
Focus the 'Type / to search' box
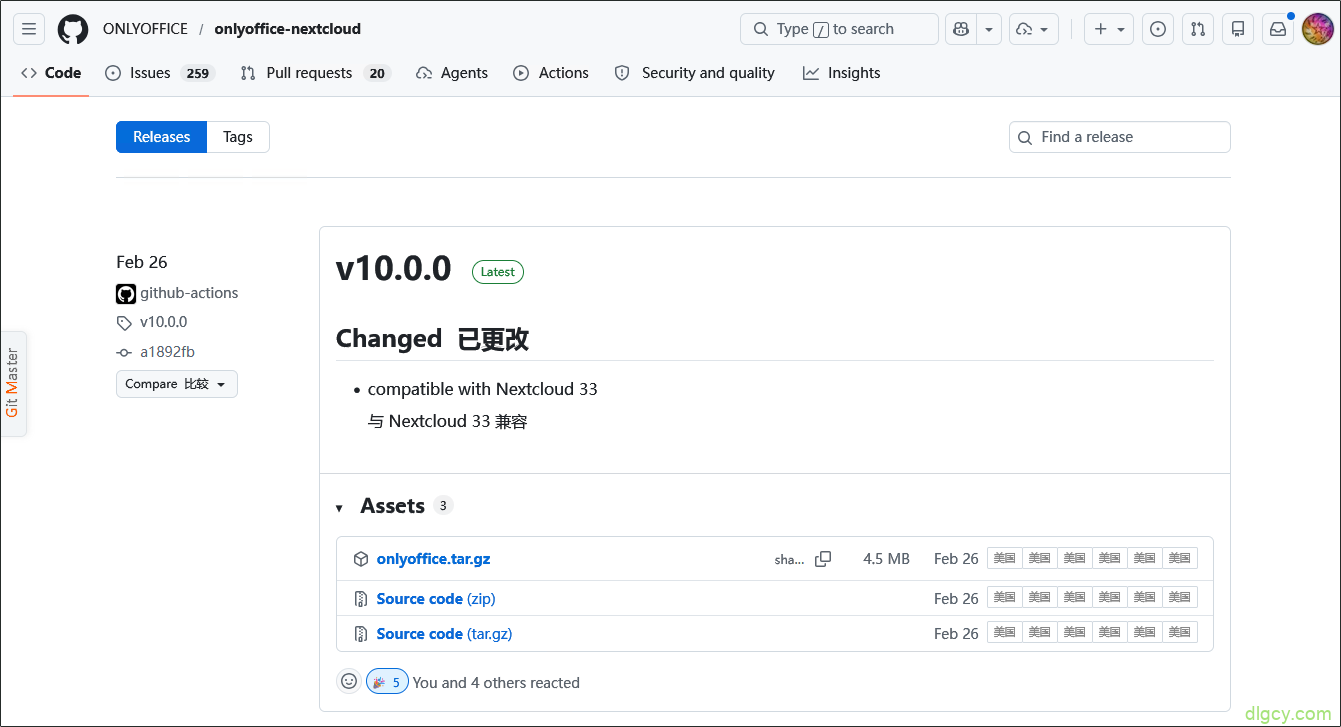pos(839,29)
